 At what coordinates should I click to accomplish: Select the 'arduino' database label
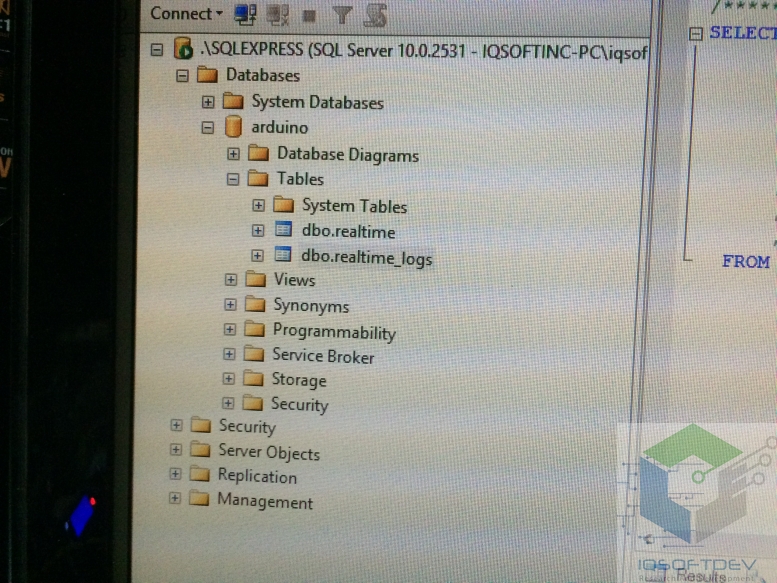coord(280,128)
